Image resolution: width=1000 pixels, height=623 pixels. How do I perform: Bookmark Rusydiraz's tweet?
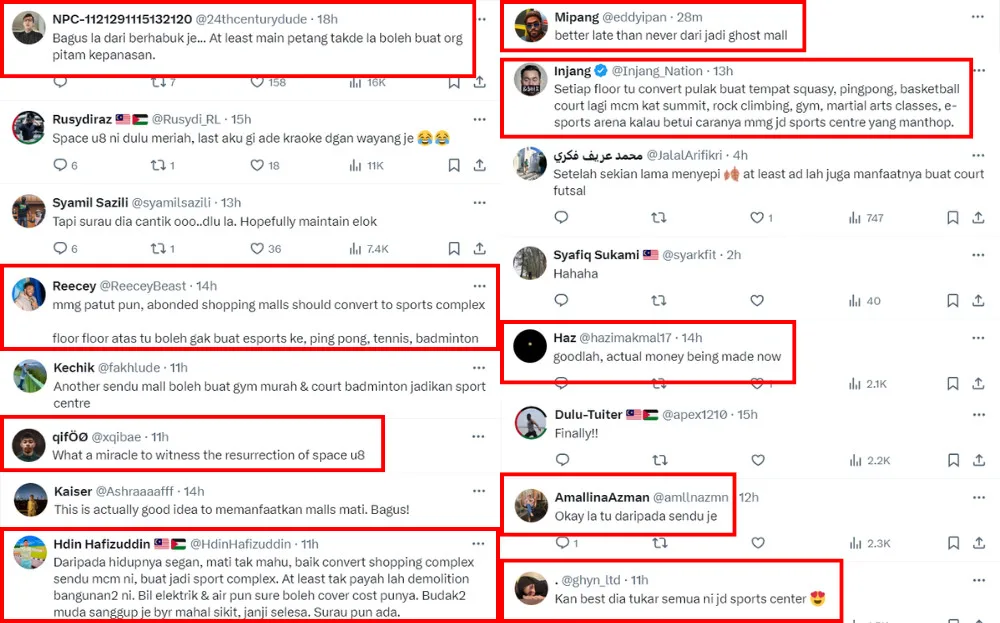454,165
